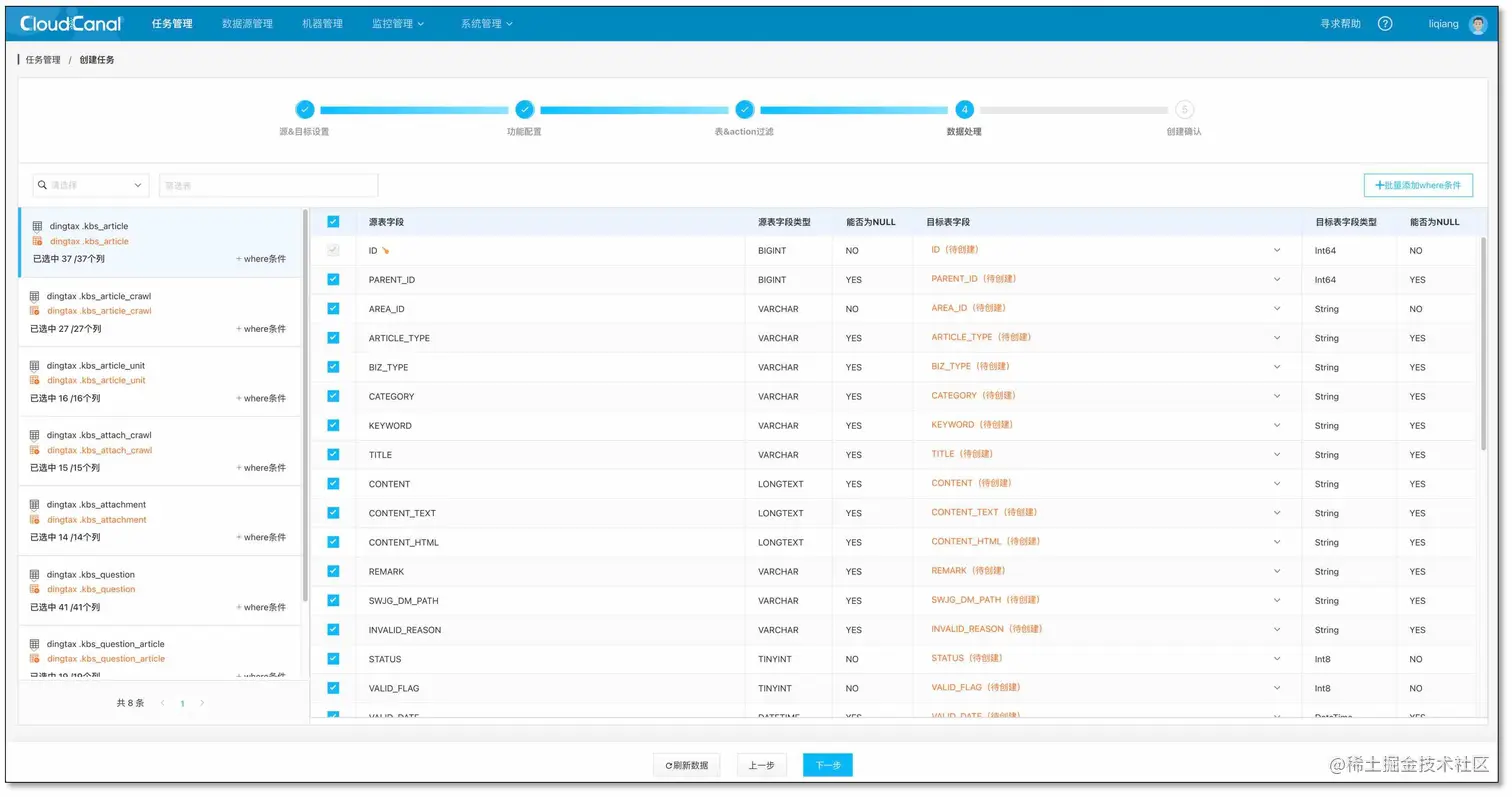Click orange target icon of kbs_attachment
This screenshot has width=1512, height=797.
pos(35,520)
